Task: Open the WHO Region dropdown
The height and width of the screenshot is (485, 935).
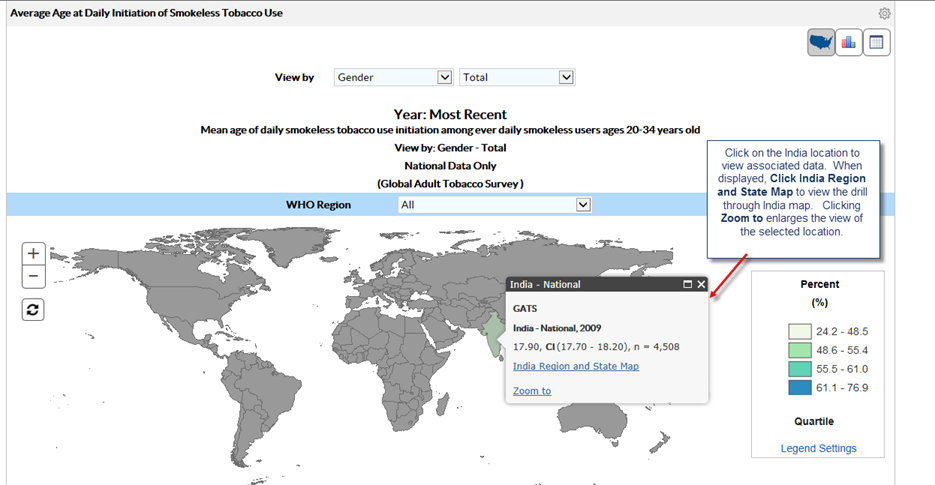Action: [x=494, y=204]
